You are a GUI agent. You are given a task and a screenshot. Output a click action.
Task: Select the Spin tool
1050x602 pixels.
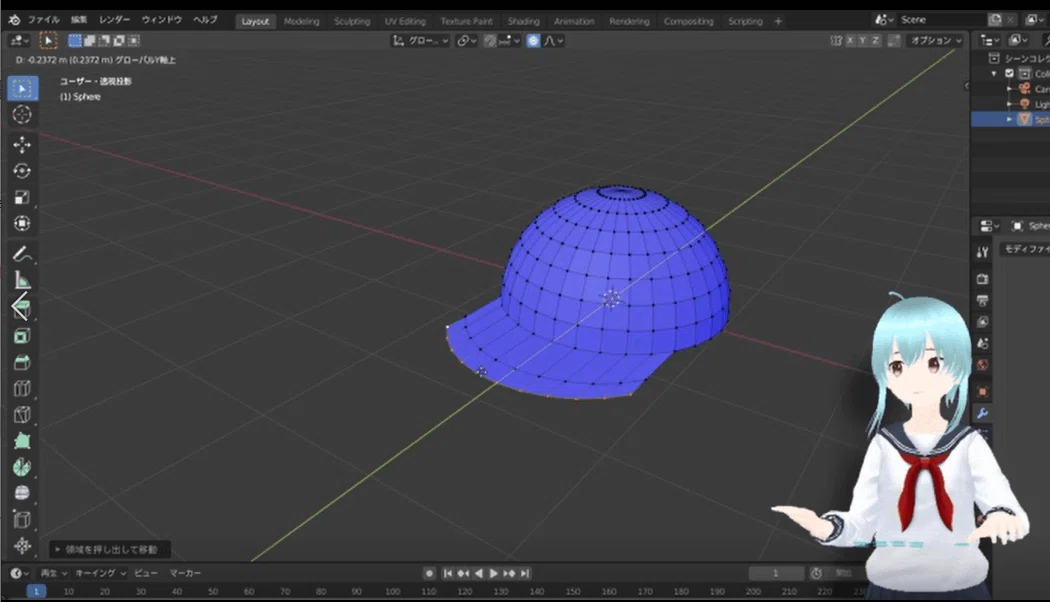point(22,467)
